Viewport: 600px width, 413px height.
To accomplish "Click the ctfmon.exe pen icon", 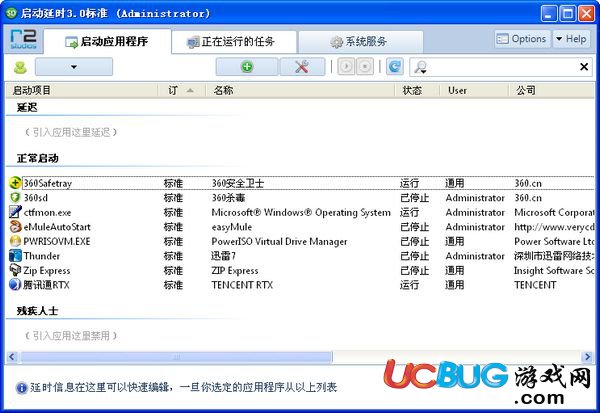I will pos(15,212).
